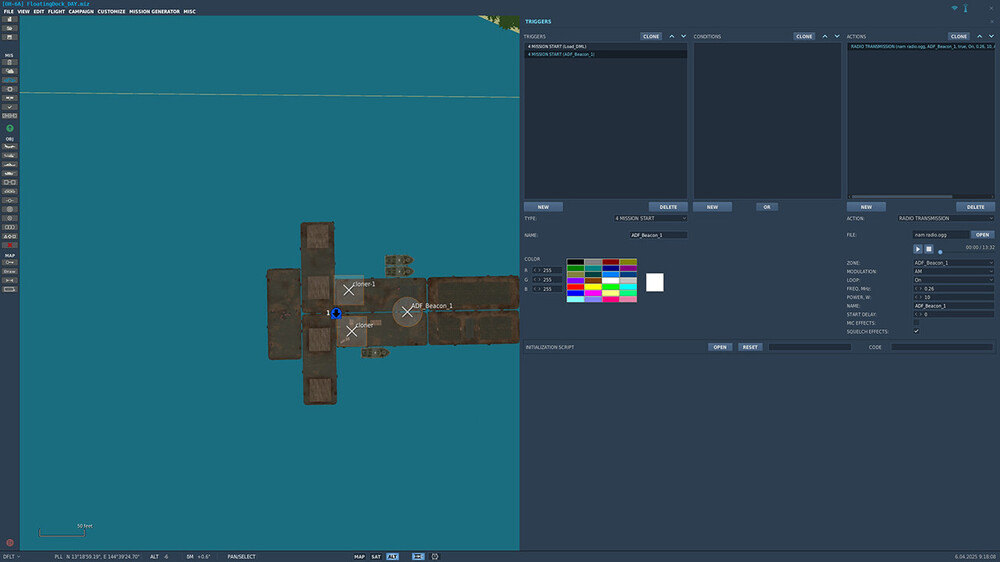
Task: Click the trigger NAME field ADF_Beacon_1
Action: (658, 235)
